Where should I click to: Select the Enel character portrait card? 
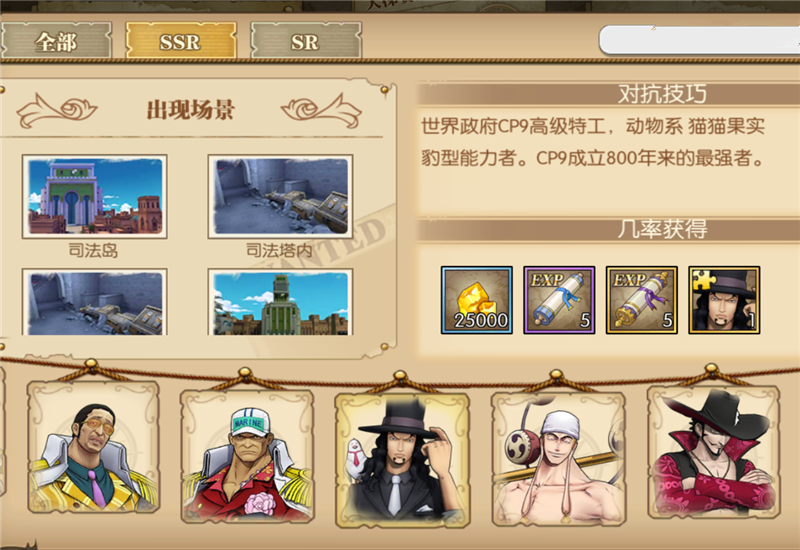coord(558,458)
